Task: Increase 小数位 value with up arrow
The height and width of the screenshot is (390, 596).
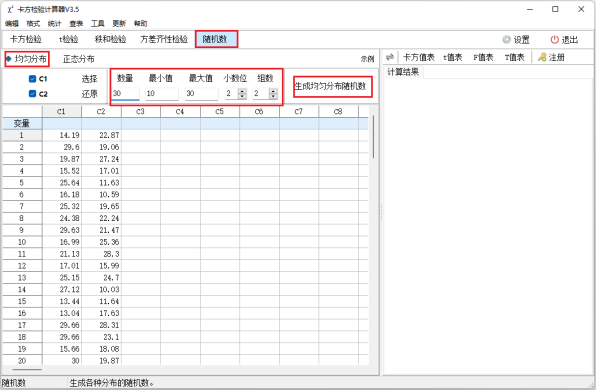Action: coord(242,91)
